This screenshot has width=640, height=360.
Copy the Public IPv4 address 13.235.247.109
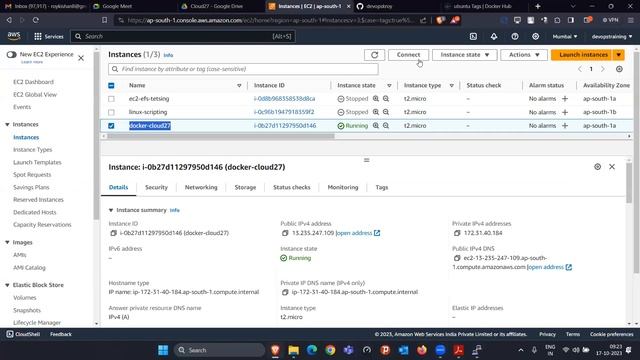click(285, 233)
